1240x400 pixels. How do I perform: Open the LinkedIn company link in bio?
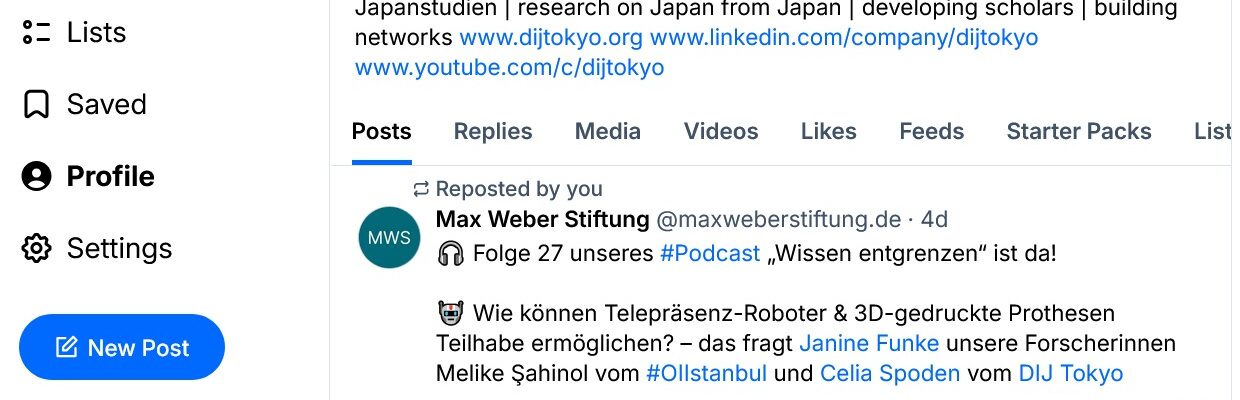[x=844, y=38]
